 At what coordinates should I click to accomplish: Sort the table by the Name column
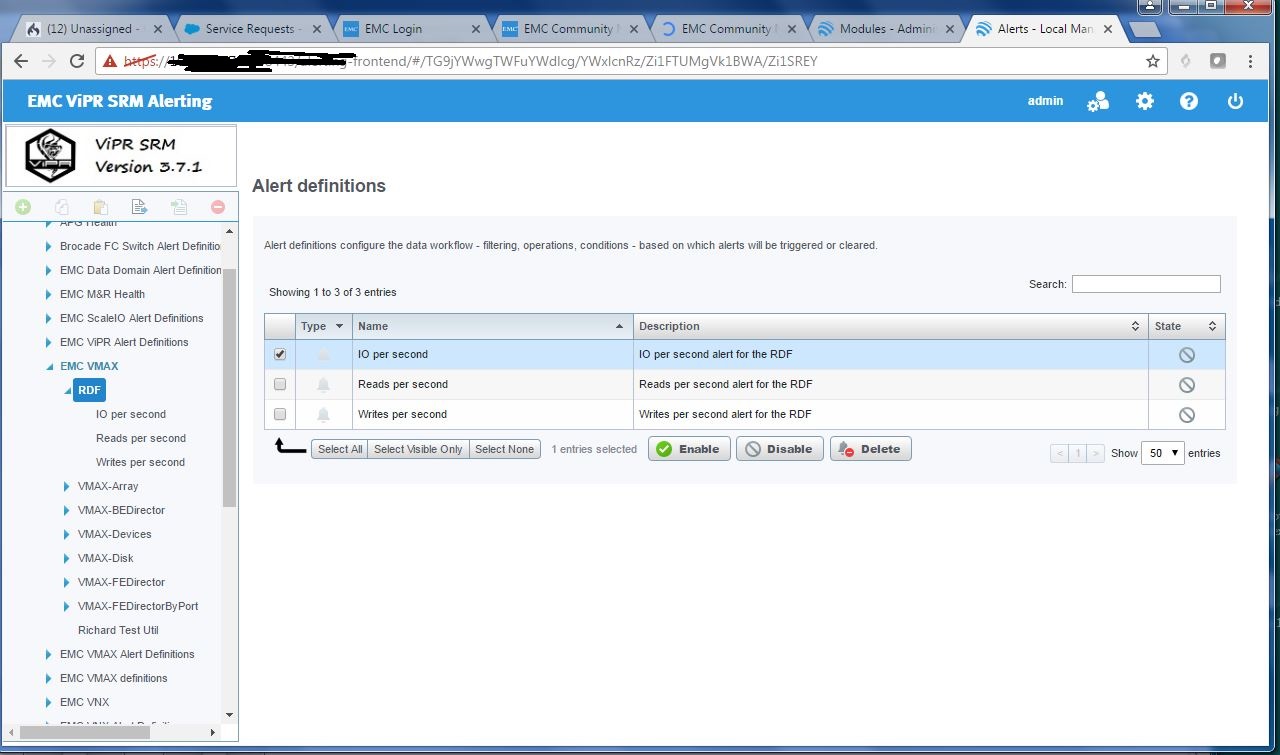tap(492, 326)
